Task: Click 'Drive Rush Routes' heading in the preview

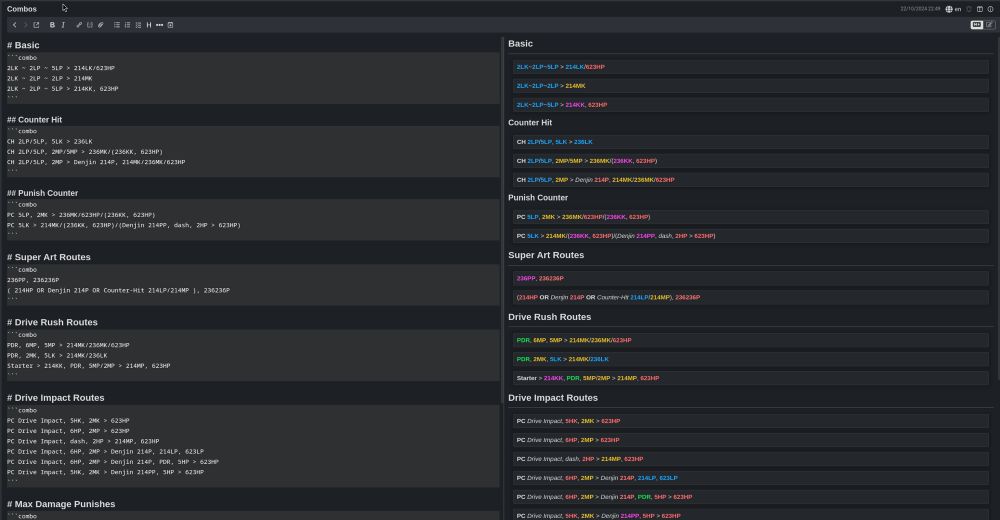Action: pyautogui.click(x=550, y=317)
